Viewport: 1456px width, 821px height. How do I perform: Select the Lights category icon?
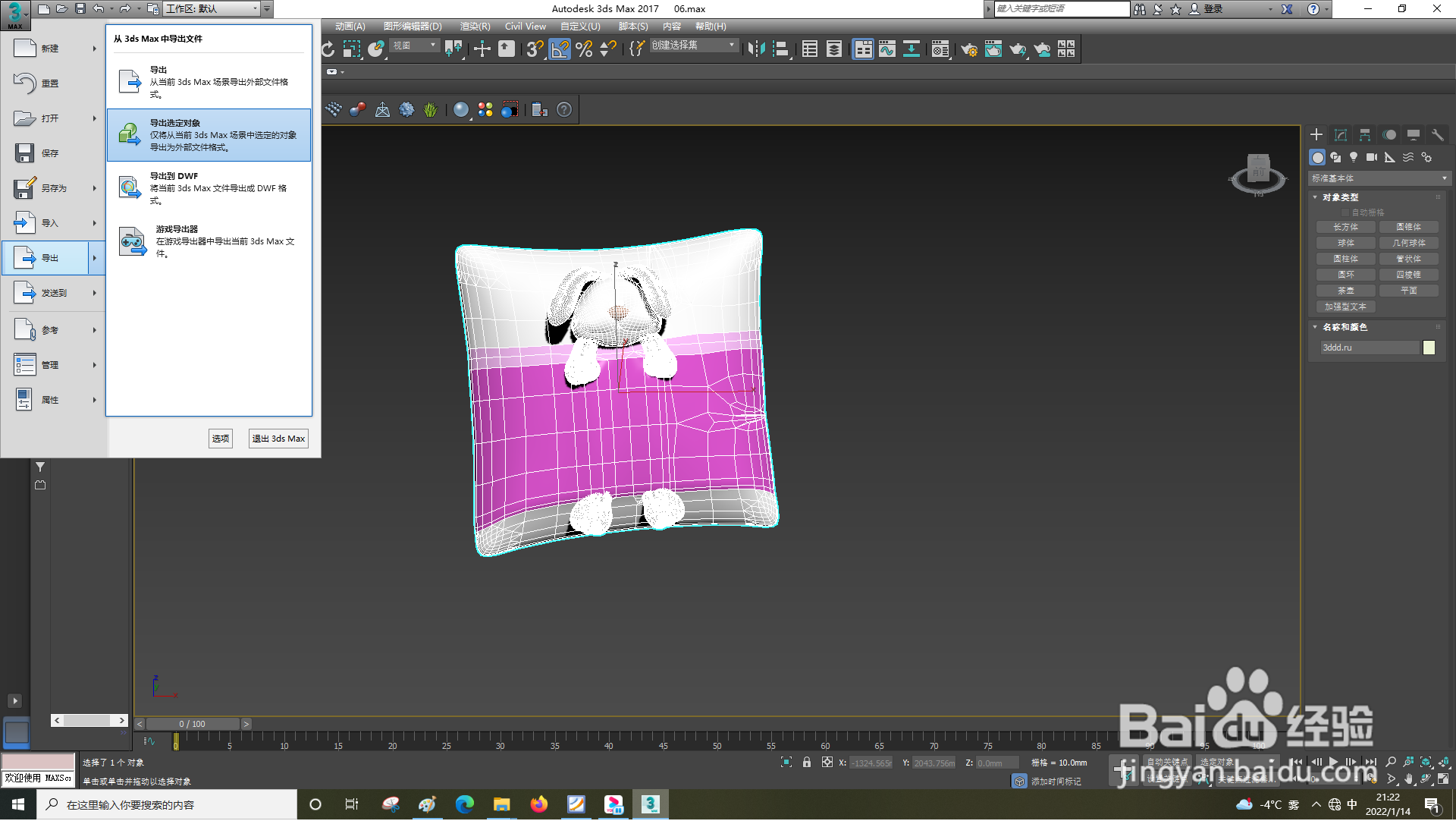point(1354,158)
